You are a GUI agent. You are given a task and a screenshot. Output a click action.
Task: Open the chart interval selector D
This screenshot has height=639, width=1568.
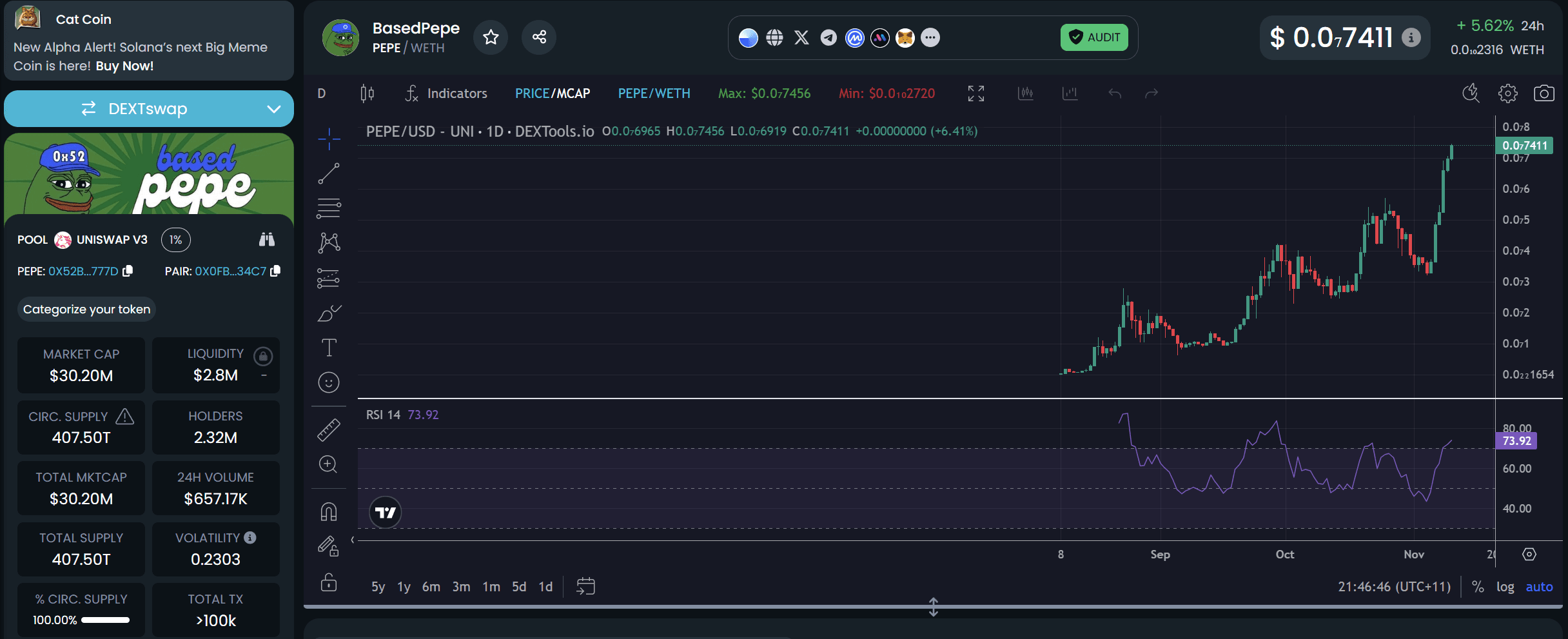(322, 93)
